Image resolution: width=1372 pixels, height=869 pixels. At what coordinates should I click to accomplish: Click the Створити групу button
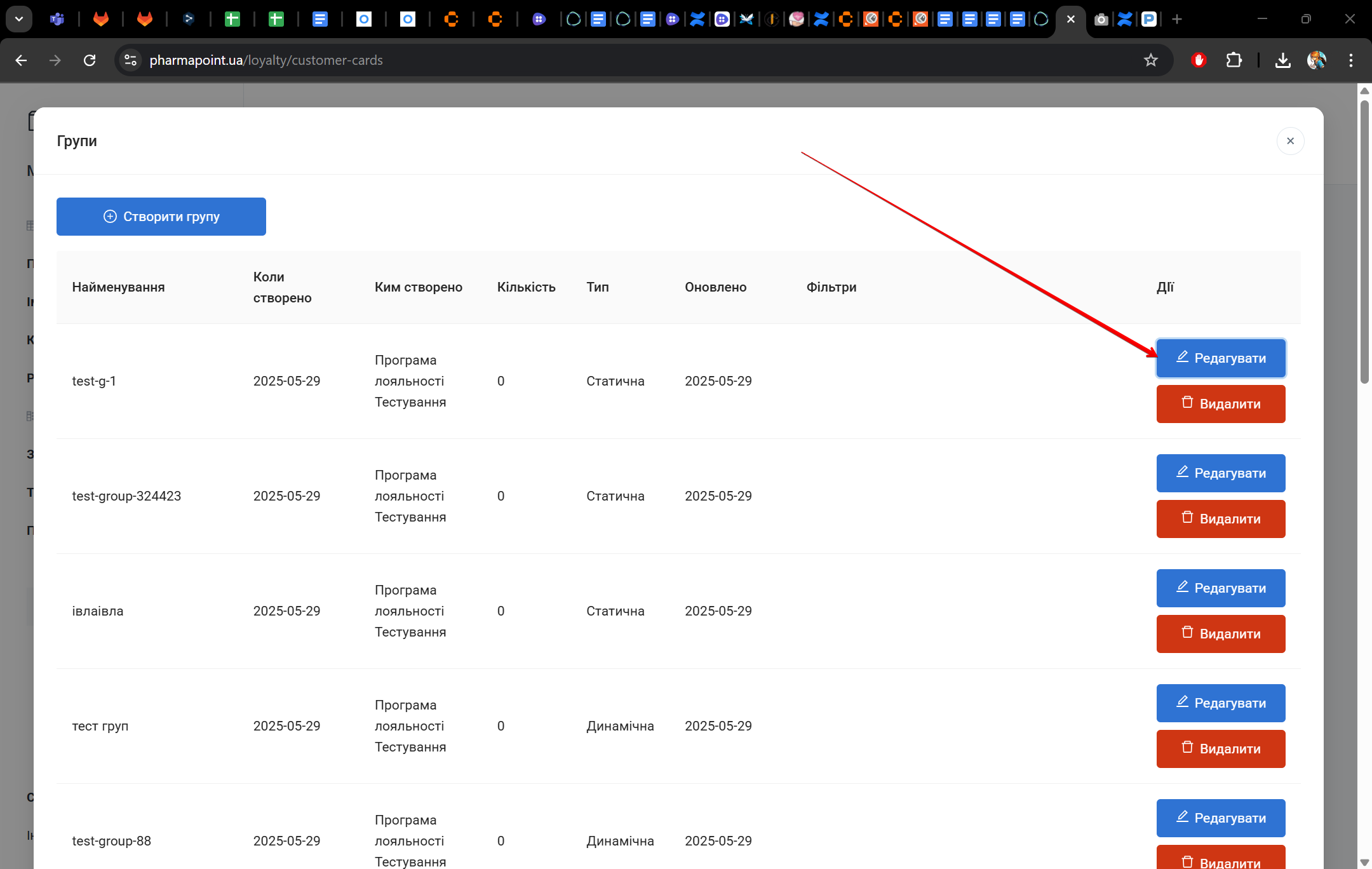[161, 217]
